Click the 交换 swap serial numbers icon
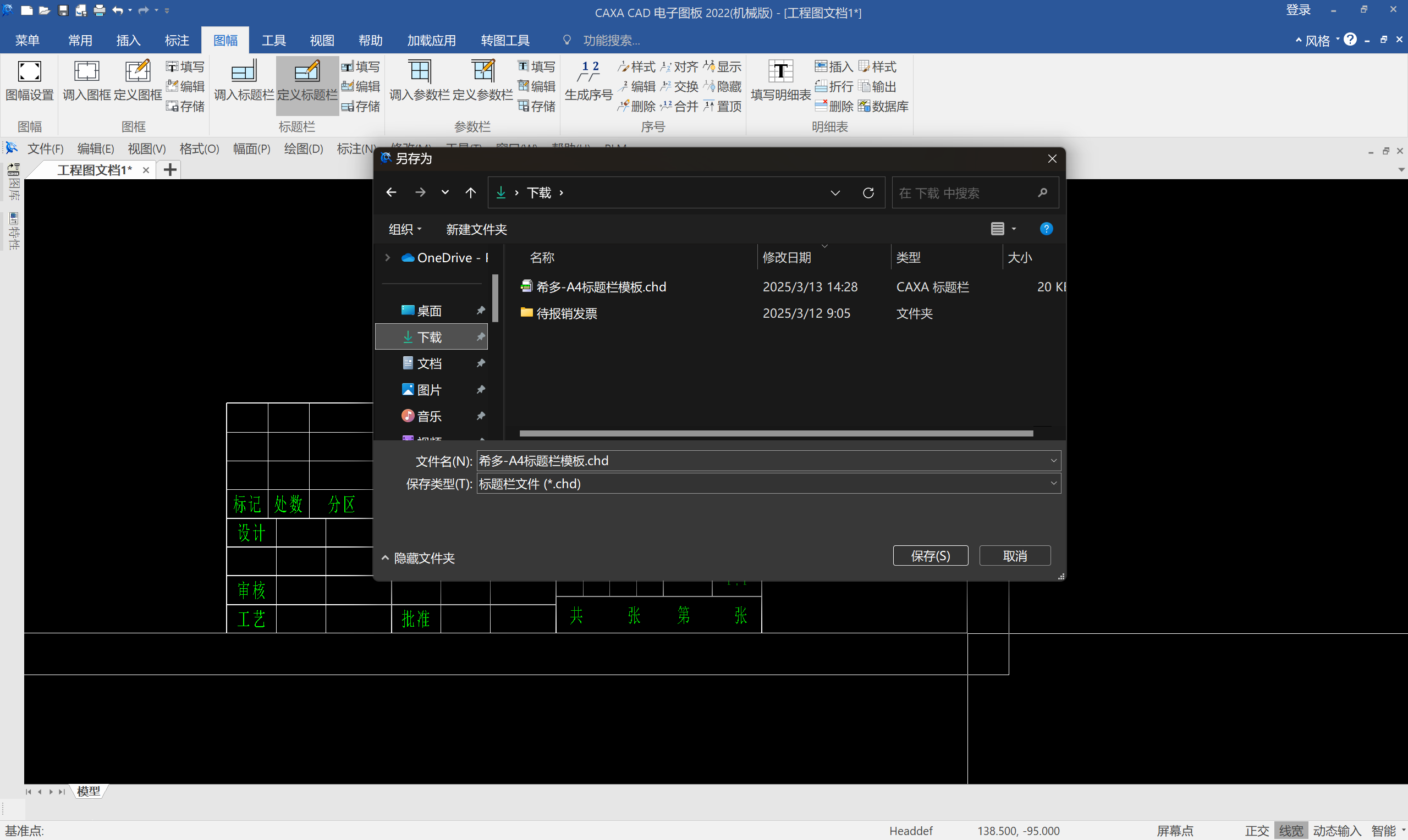Viewport: 1408px width, 840px height. (x=679, y=87)
